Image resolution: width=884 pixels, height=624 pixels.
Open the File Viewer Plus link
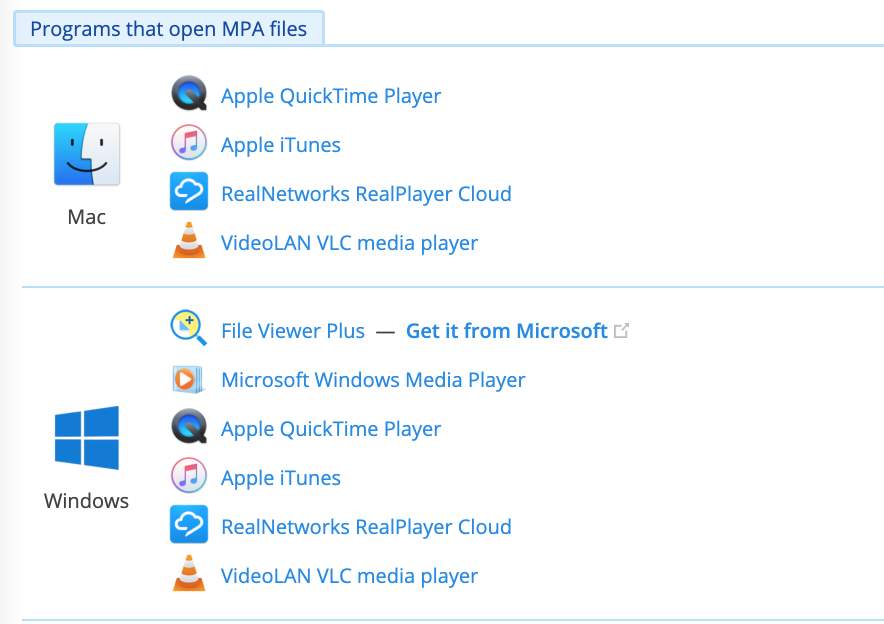[x=293, y=331]
